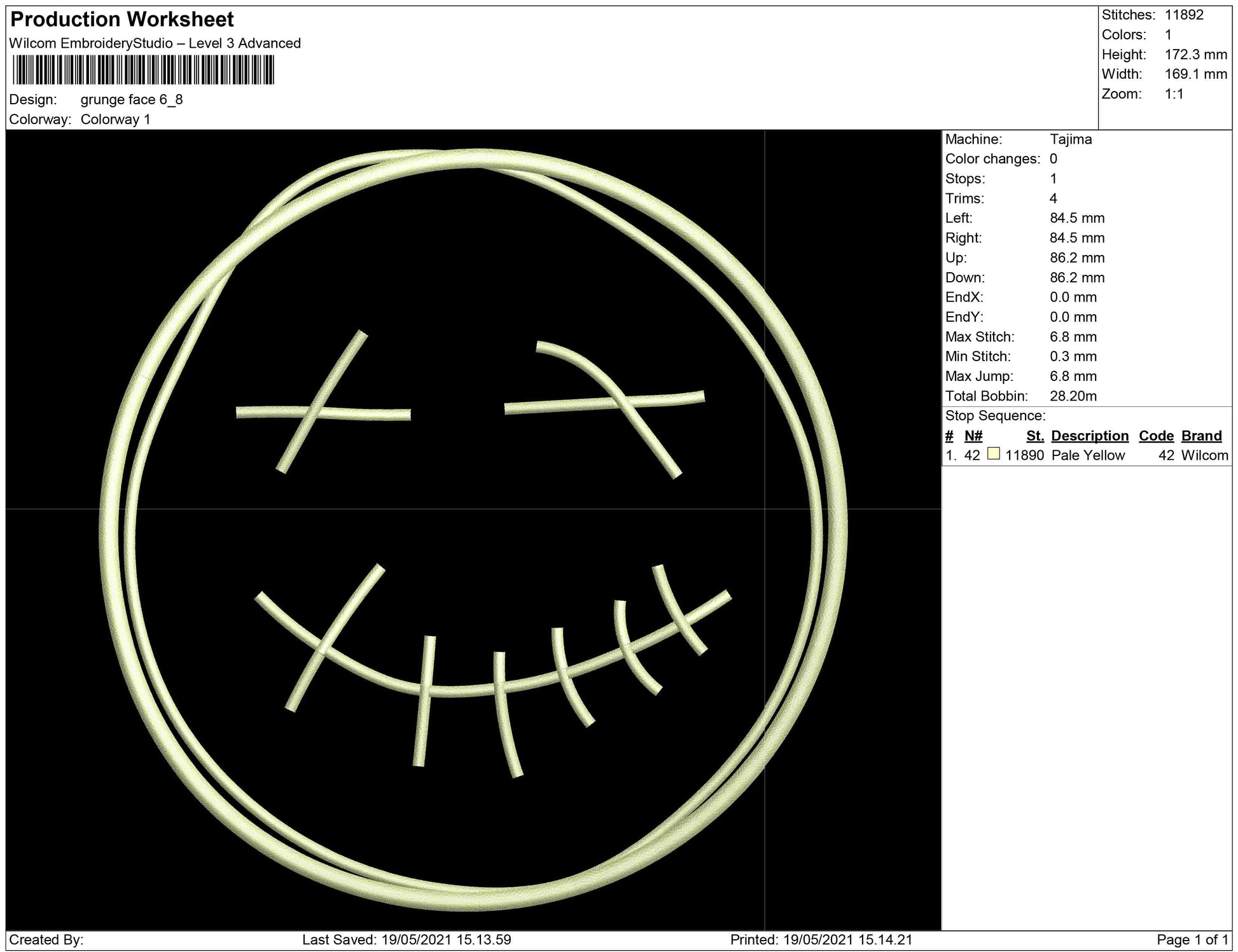Click the Colorway 1 value
Image resolution: width=1238 pixels, height=952 pixels.
pyautogui.click(x=115, y=120)
